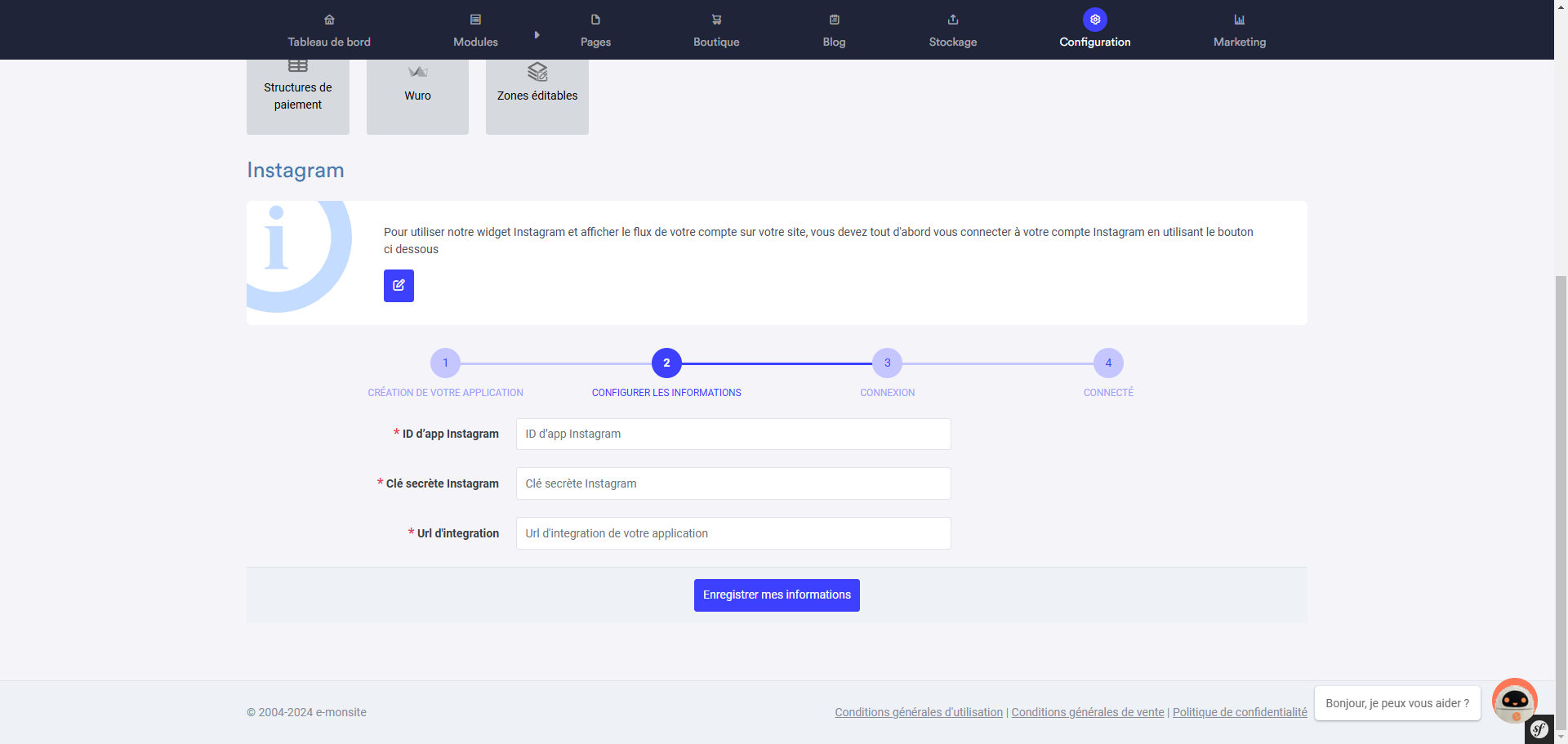Screen dimensions: 1568x744
Task: Click the CONFIGURER LES INFORMATIONS step label
Action: [666, 393]
